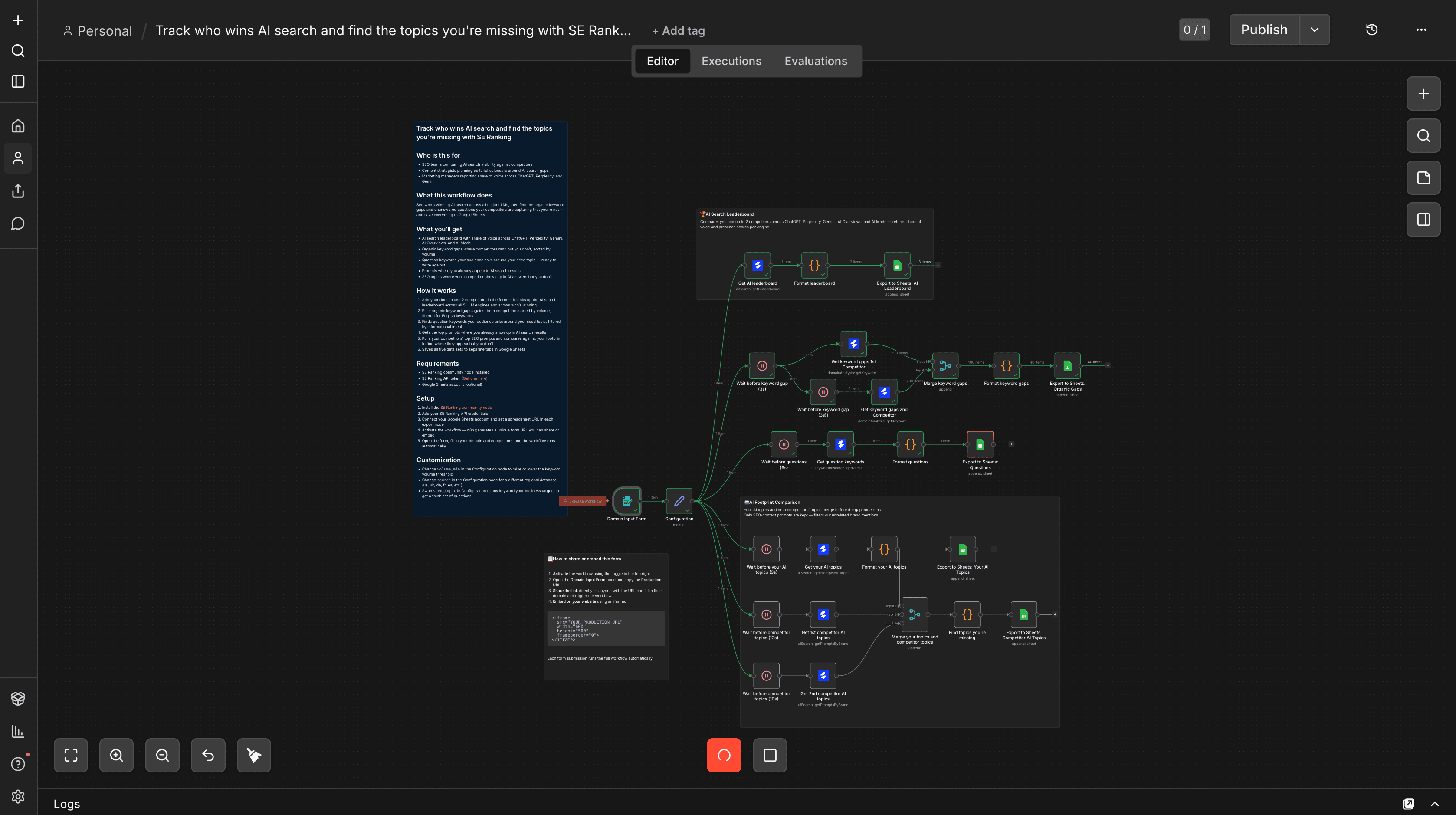The height and width of the screenshot is (815, 1456).
Task: Fit the workflow to view
Action: click(x=71, y=755)
